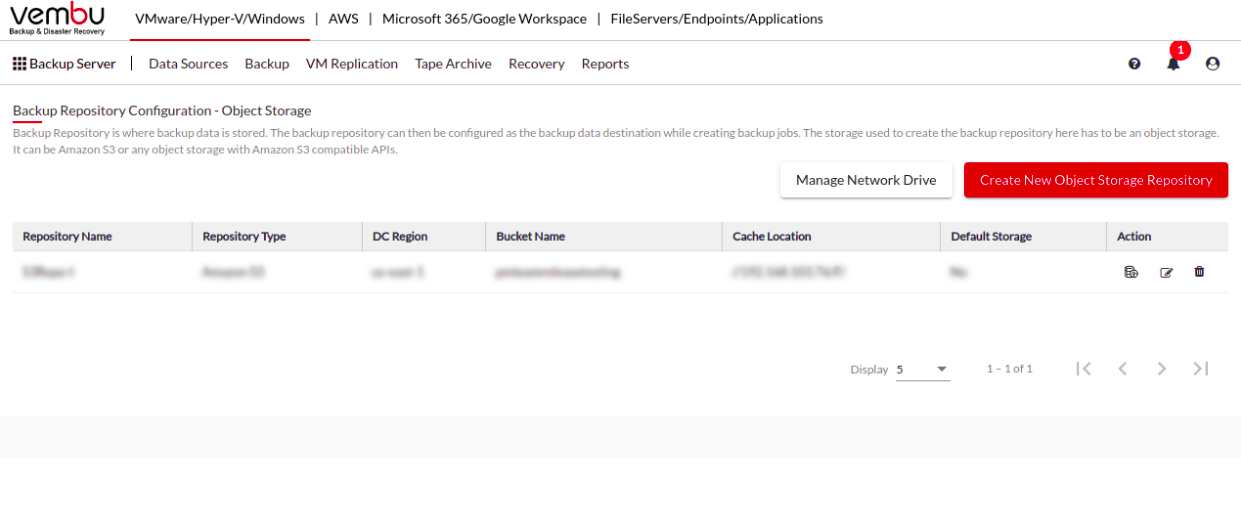The width and height of the screenshot is (1241, 514).
Task: Open the Backup menu
Action: (x=267, y=64)
